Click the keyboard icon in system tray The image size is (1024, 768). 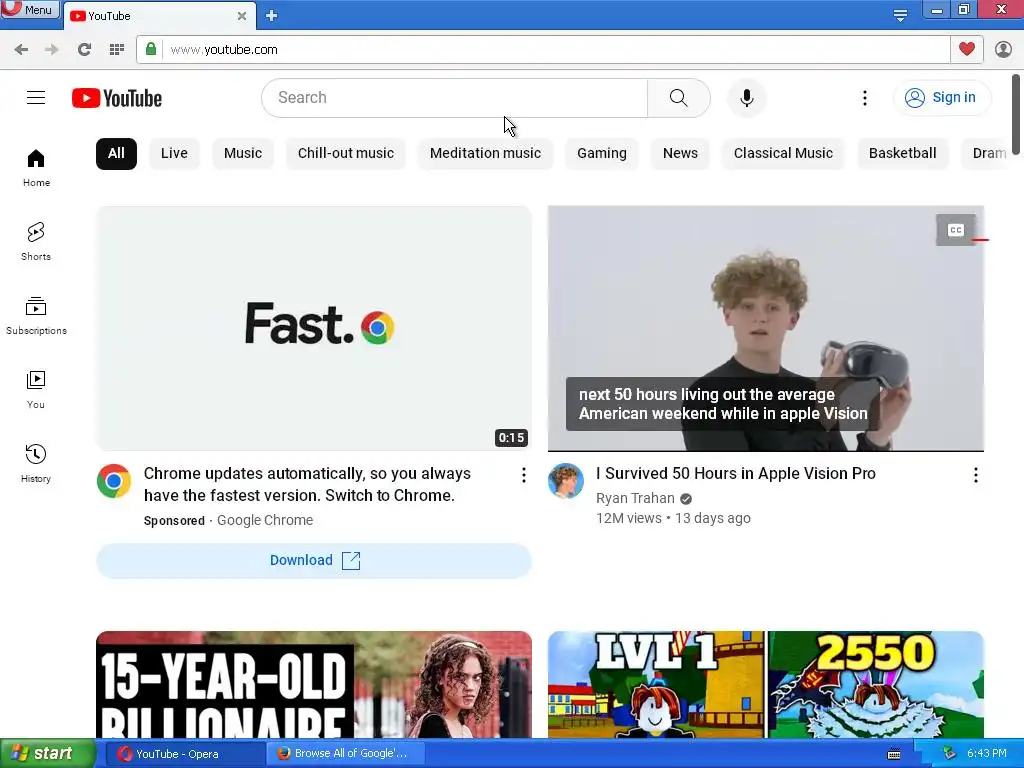[x=894, y=754]
